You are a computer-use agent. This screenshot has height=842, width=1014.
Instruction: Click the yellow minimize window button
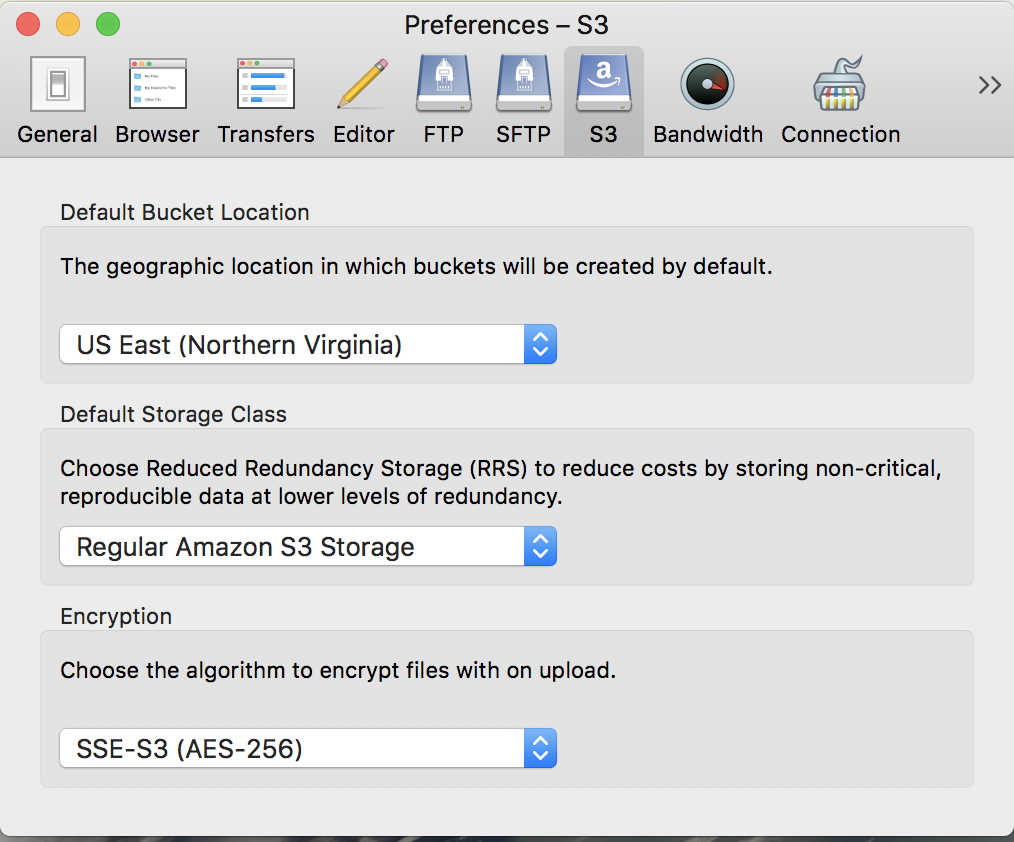[68, 24]
